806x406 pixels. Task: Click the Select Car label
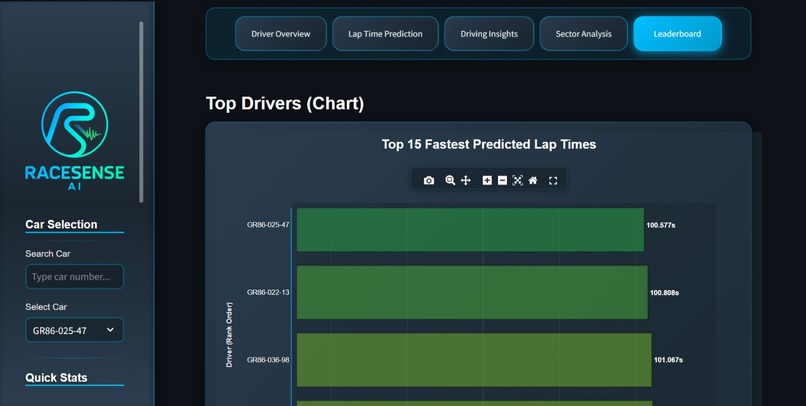(46, 307)
